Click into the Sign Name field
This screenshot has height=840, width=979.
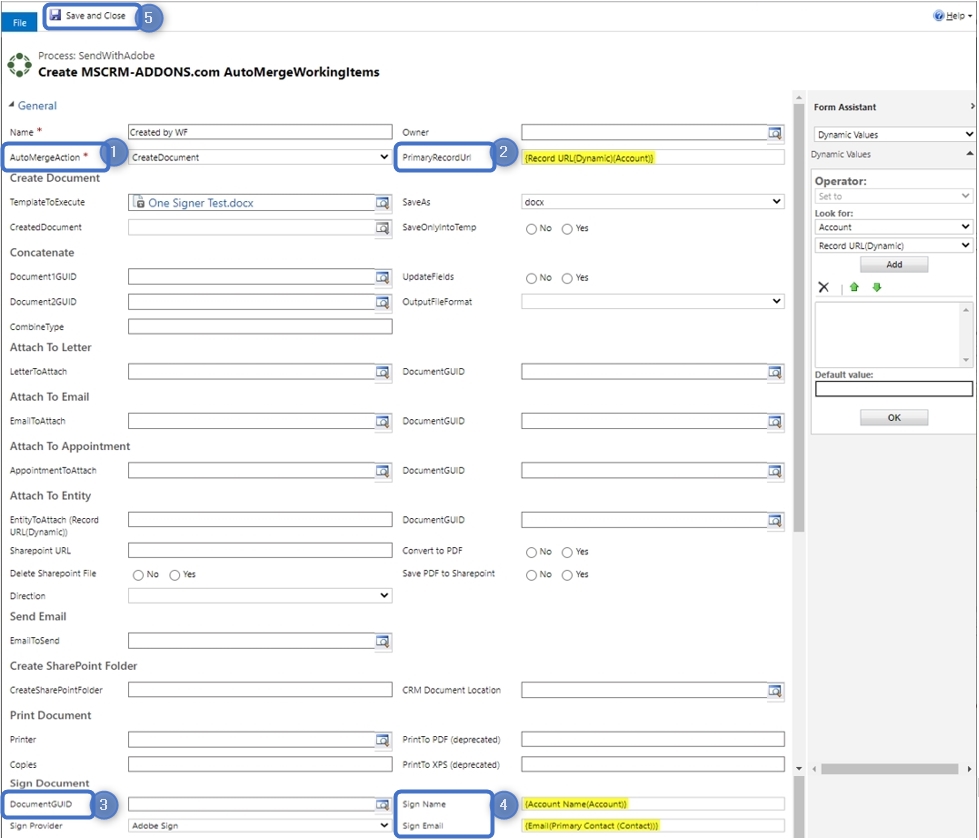point(652,804)
